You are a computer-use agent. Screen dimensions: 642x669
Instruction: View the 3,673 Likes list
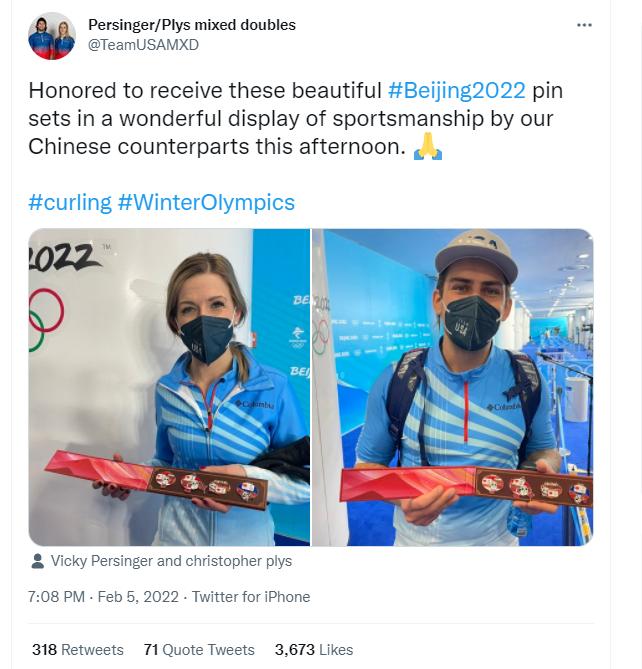[313, 650]
